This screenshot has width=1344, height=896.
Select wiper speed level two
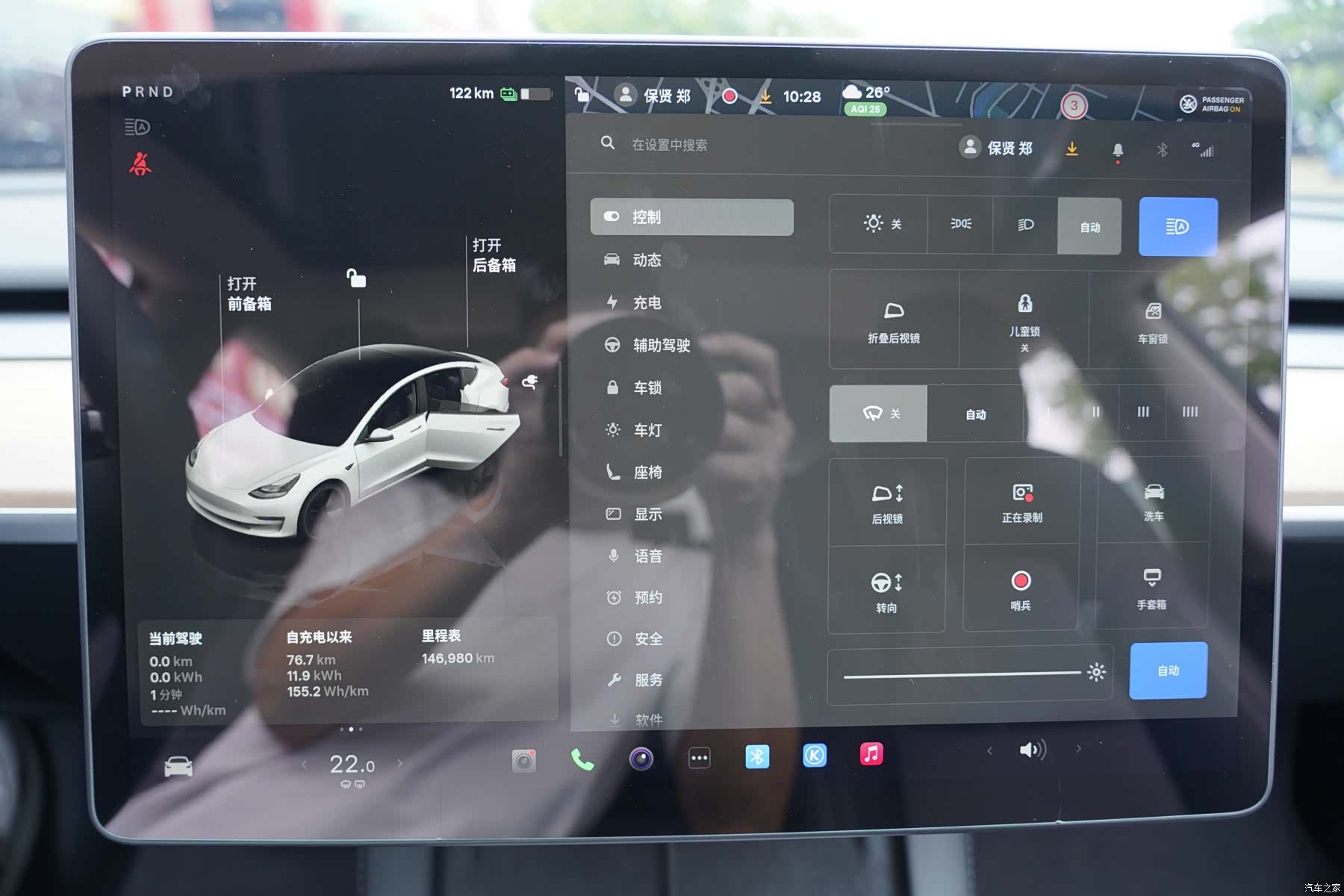1095,412
